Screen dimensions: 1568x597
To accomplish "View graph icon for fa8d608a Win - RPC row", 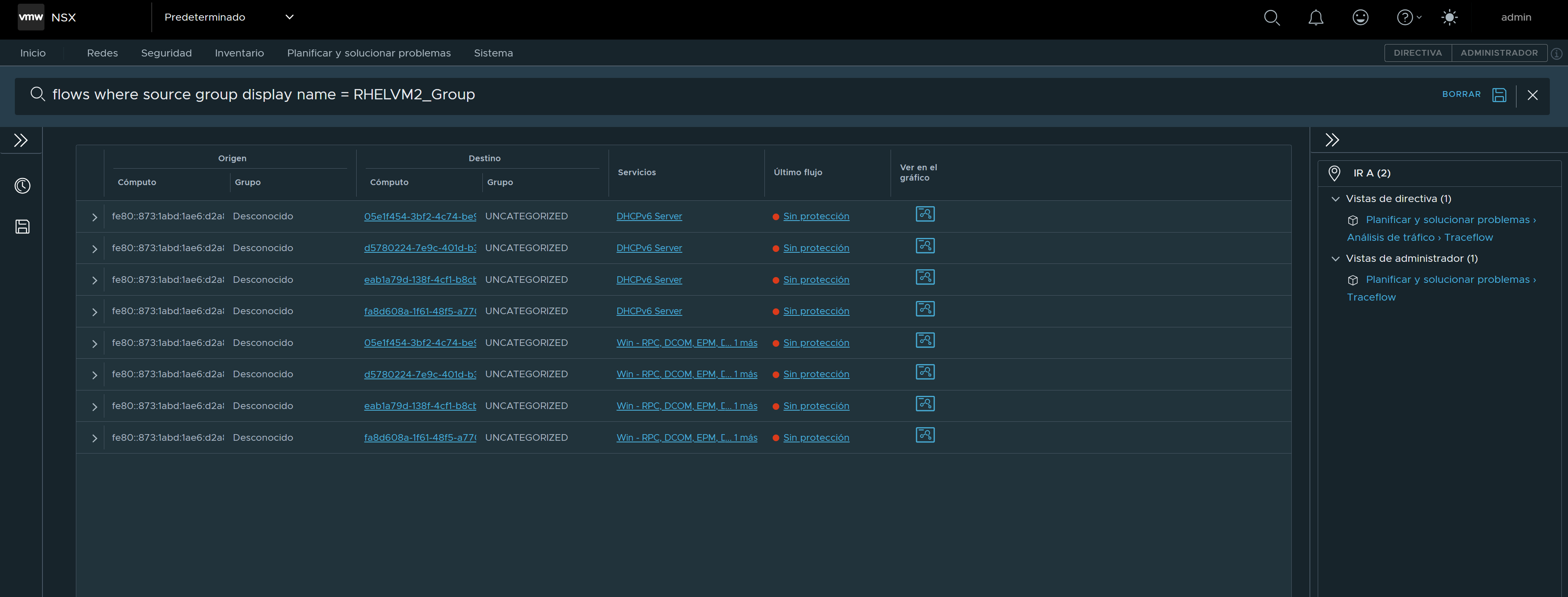I will tap(925, 436).
